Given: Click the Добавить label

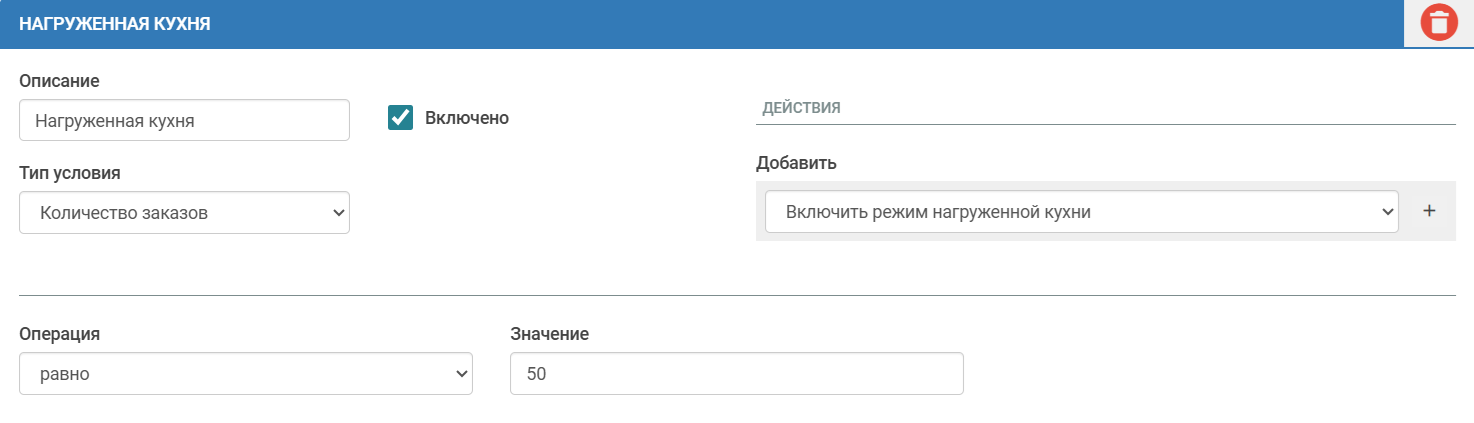Looking at the screenshot, I should click(x=796, y=163).
